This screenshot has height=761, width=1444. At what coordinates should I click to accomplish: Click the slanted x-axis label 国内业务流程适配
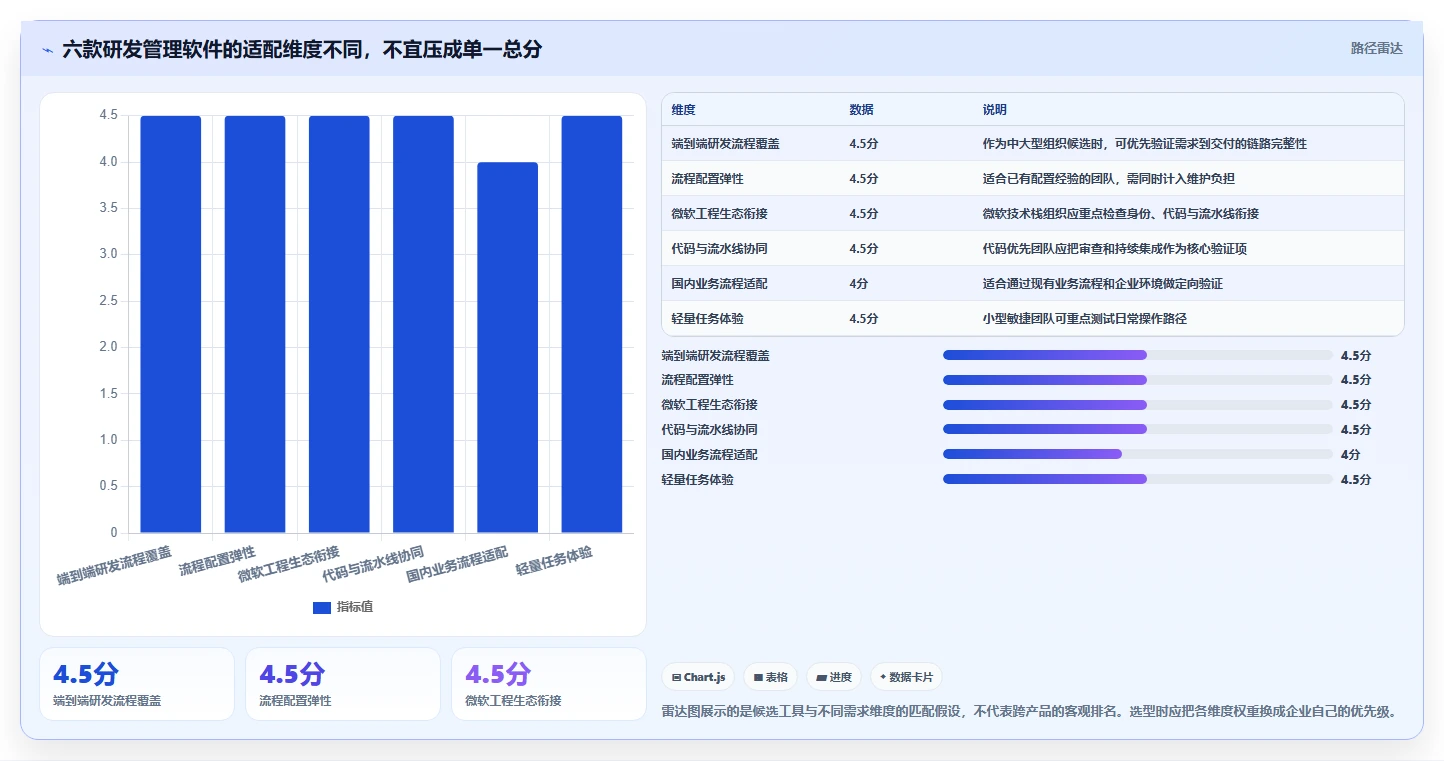(458, 564)
